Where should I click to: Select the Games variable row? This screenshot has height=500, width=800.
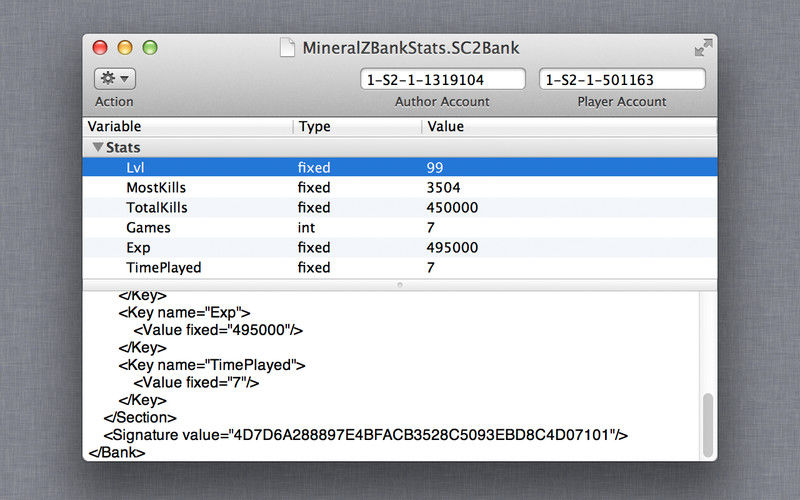(148, 227)
